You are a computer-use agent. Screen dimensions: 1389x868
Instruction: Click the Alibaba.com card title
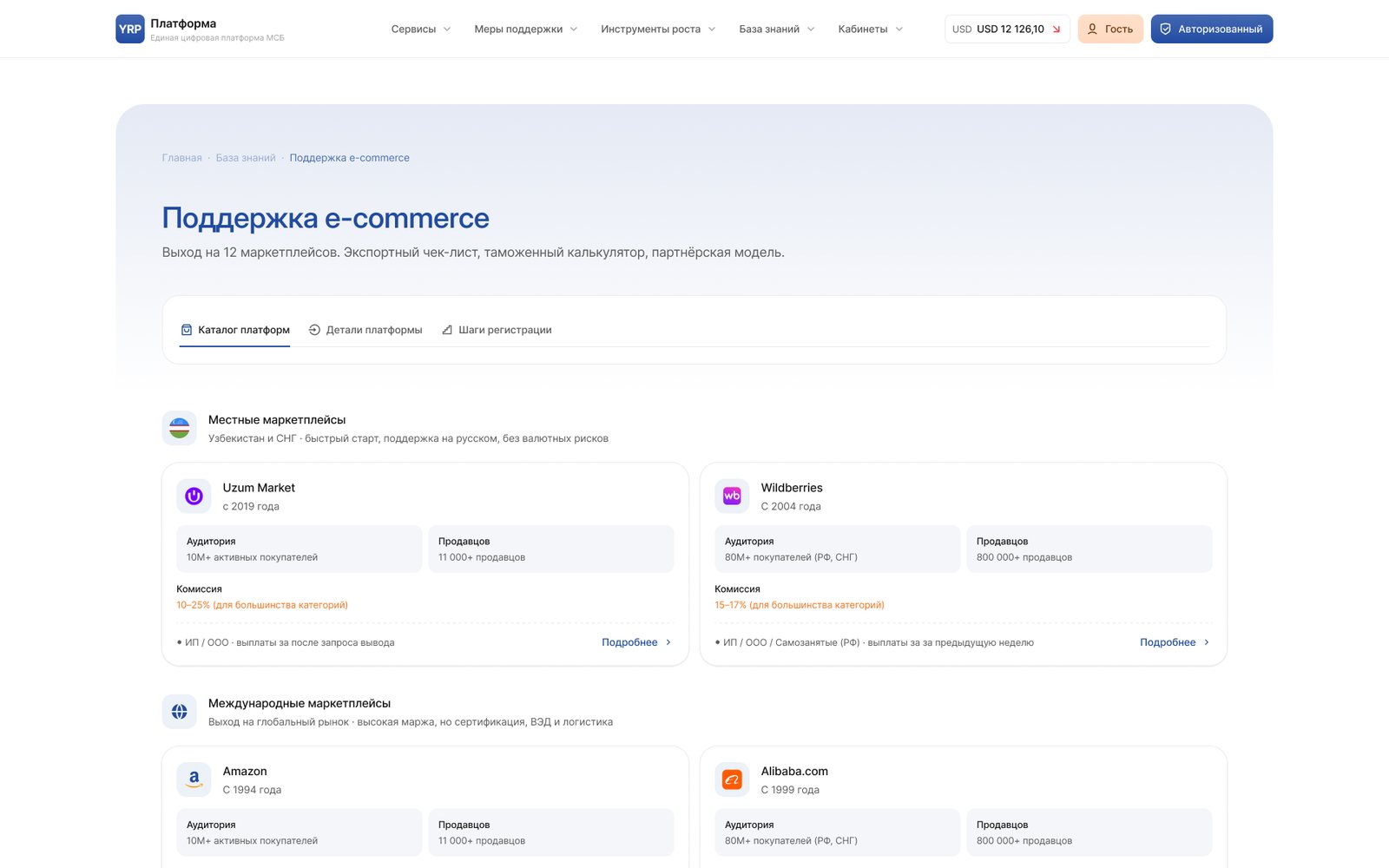tap(794, 772)
